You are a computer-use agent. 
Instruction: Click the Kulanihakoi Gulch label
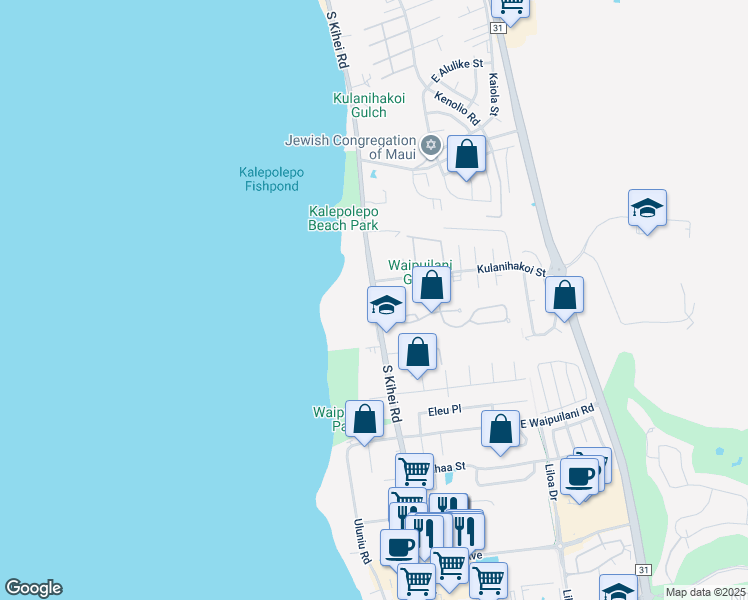pos(369,105)
